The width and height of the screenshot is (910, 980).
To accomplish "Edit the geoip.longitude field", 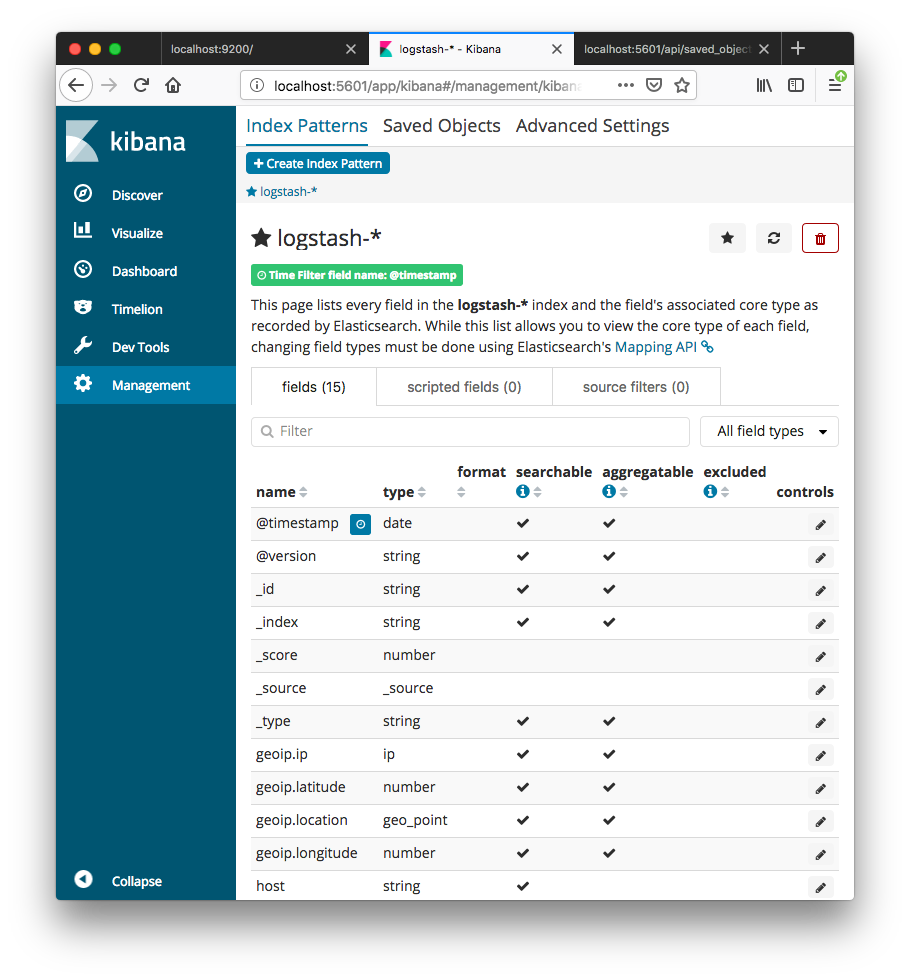I will (x=821, y=854).
